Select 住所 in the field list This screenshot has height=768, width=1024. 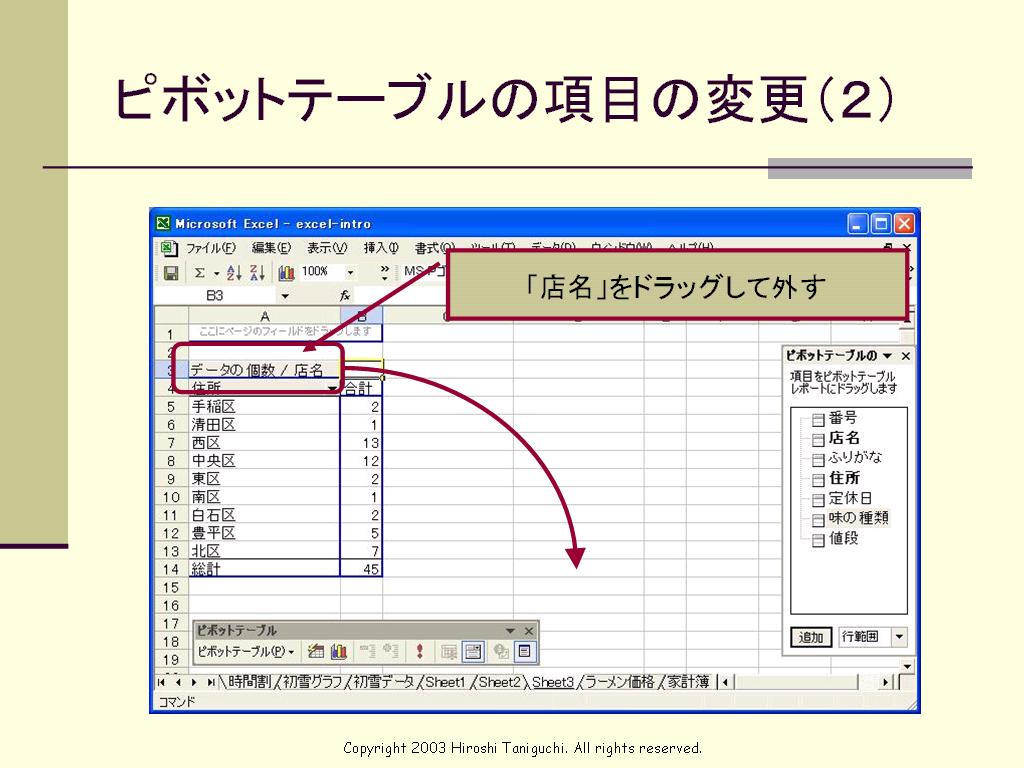(844, 478)
